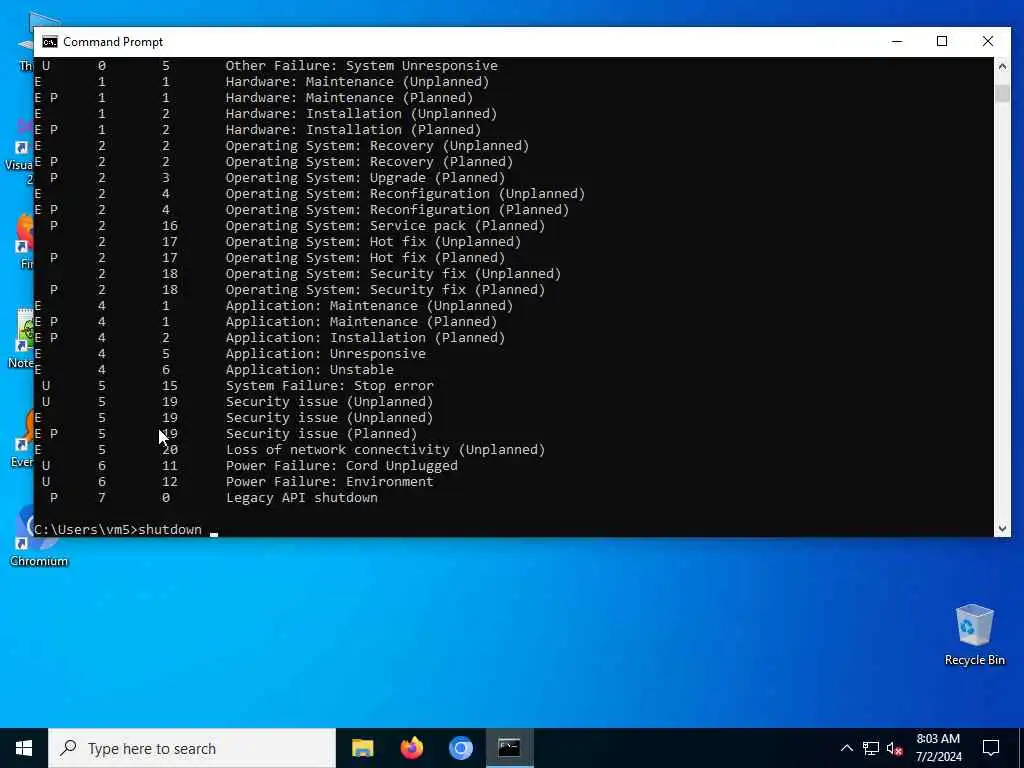Open the notification center icon
The image size is (1024, 768).
991,748
